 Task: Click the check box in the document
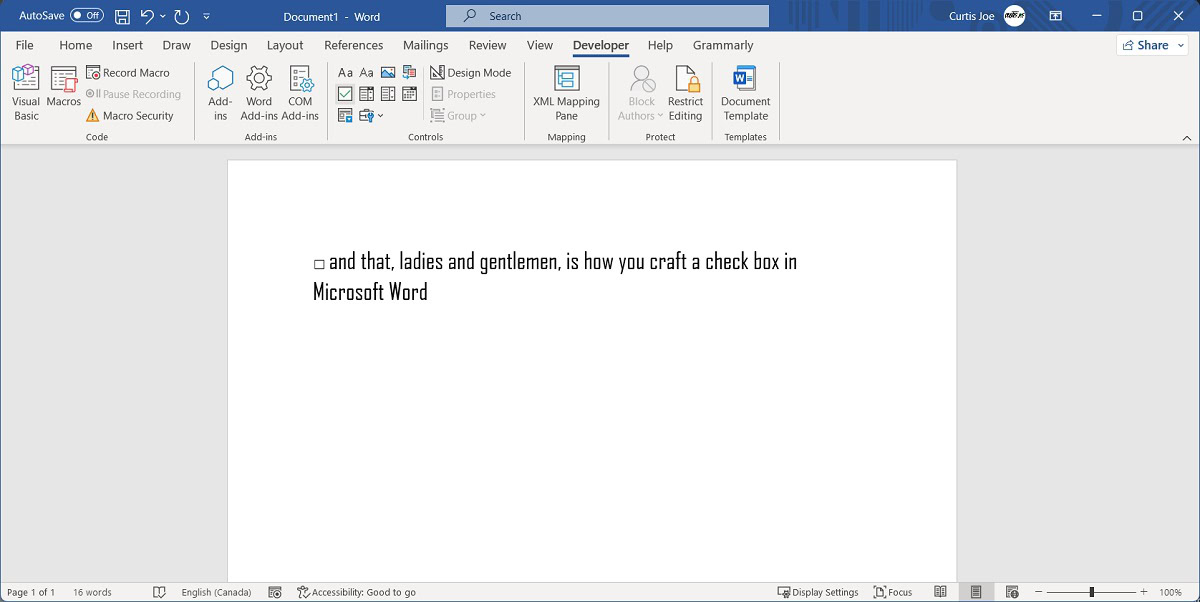coord(319,264)
